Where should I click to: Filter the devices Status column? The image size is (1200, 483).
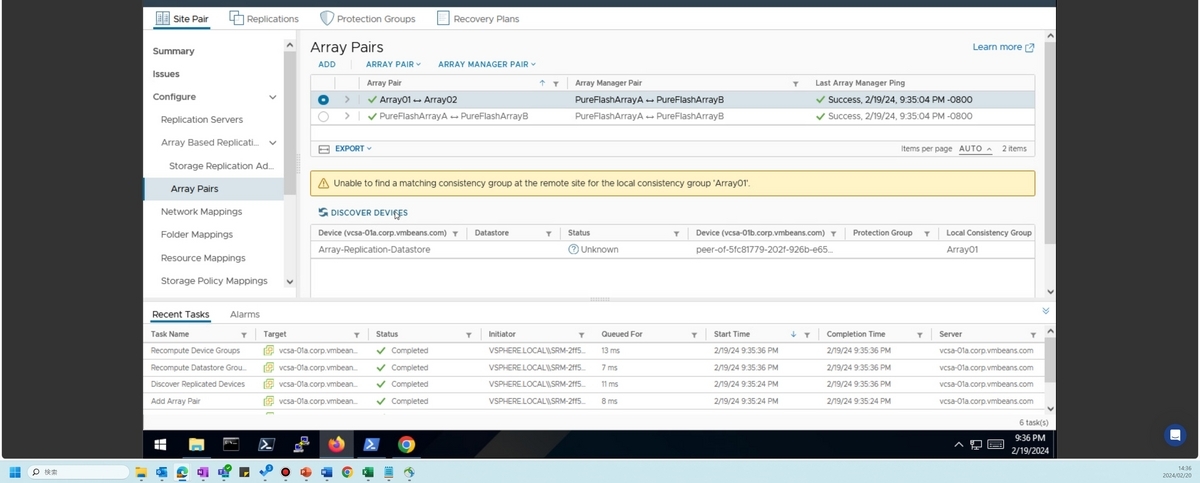(x=676, y=233)
